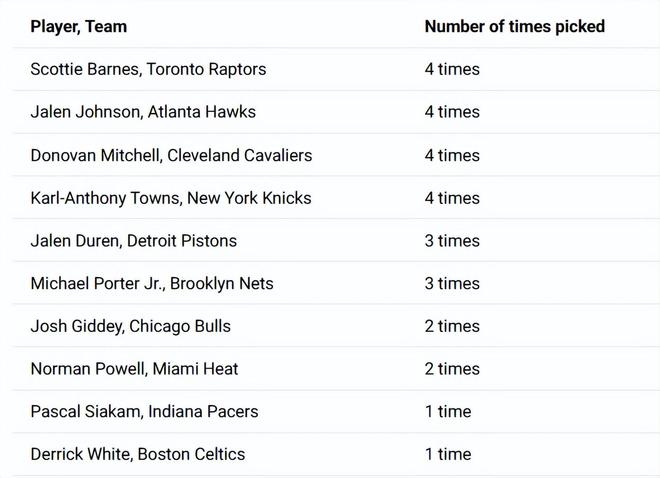Click the "2 times" value for Josh Giddey
This screenshot has width=660, height=478.
click(x=452, y=326)
